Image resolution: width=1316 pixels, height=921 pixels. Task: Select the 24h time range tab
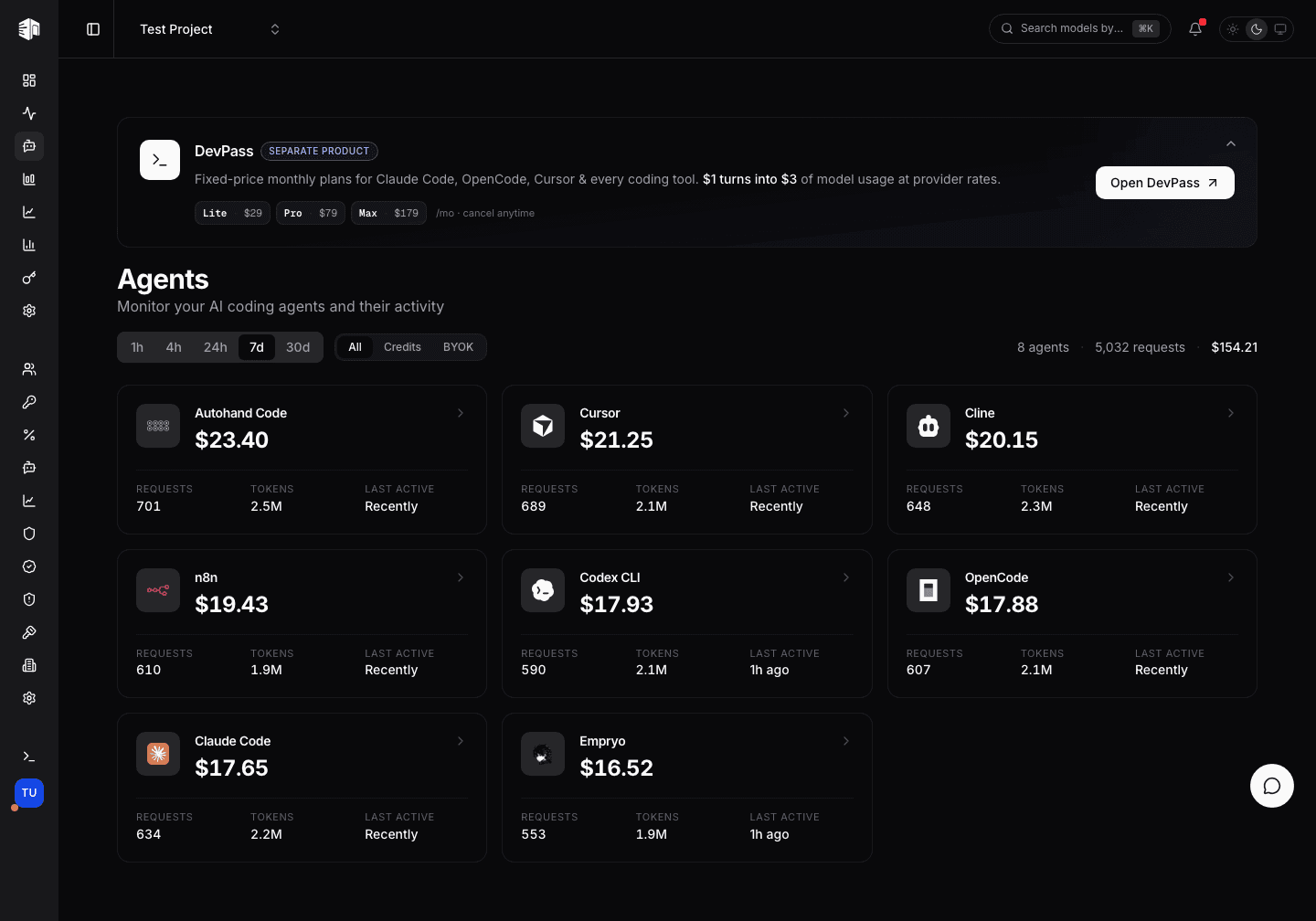pos(216,347)
